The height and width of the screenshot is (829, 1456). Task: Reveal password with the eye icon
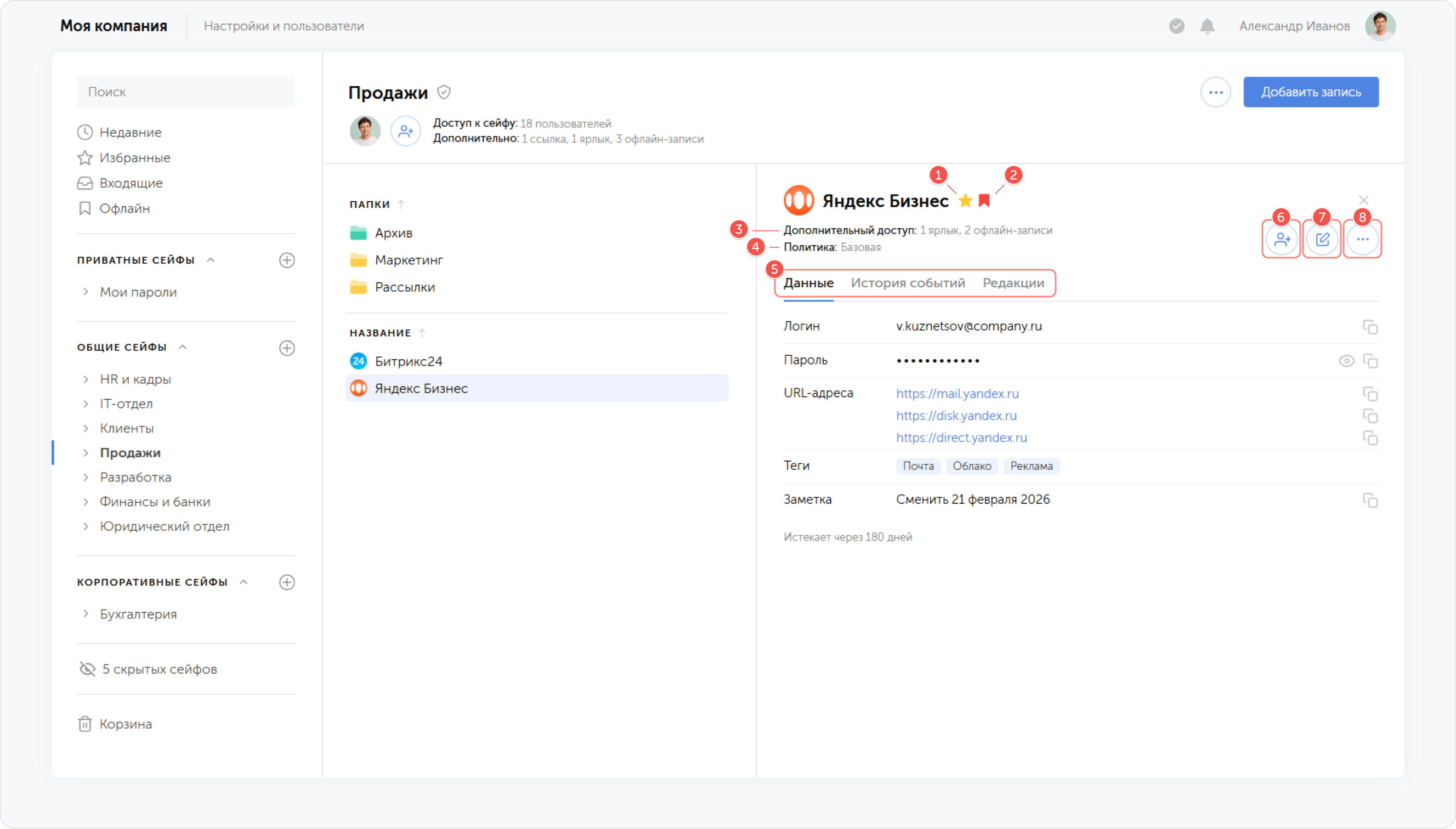(x=1346, y=360)
